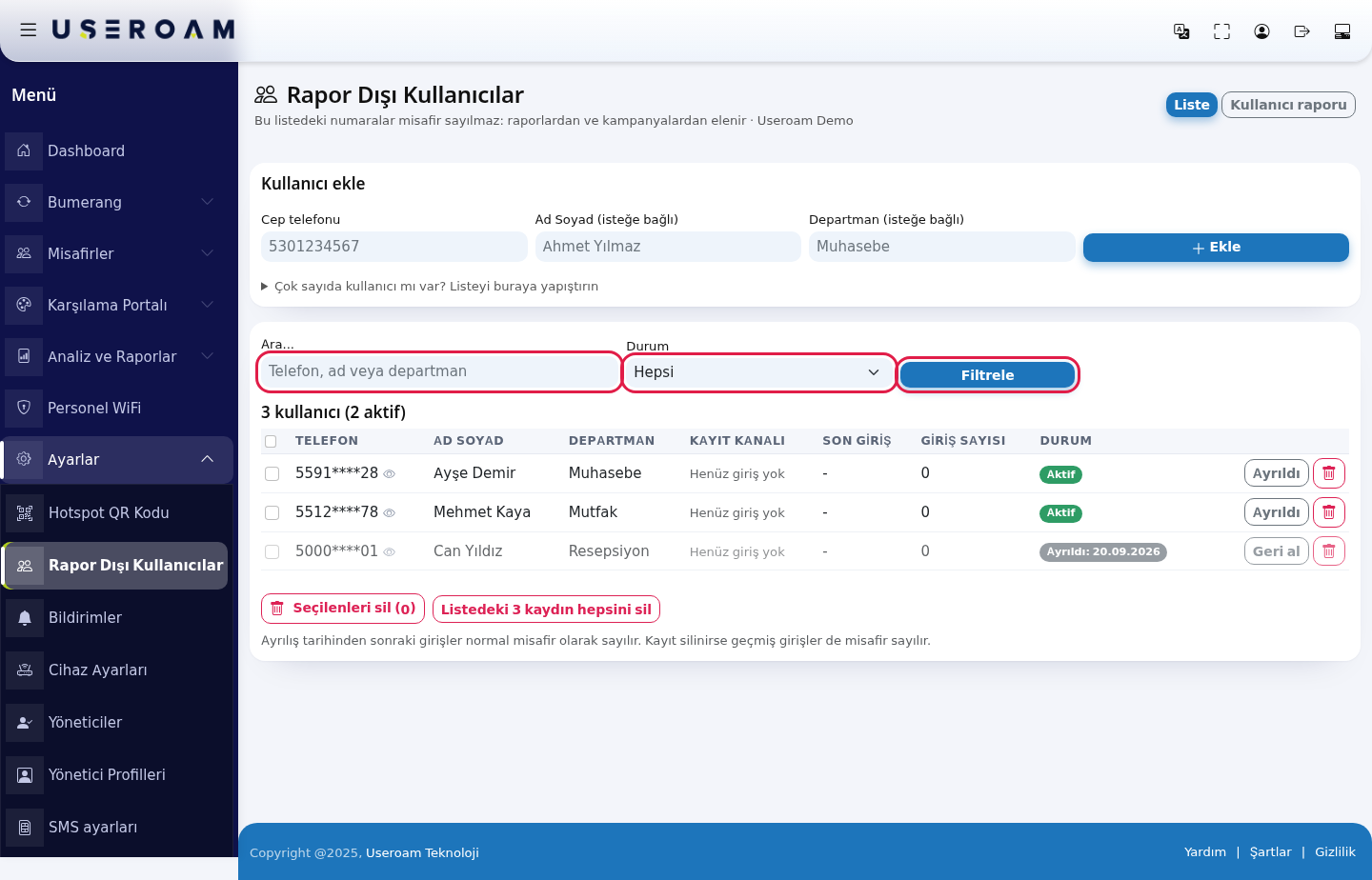Focus the search field for telefon, ad veya departman

pyautogui.click(x=439, y=371)
